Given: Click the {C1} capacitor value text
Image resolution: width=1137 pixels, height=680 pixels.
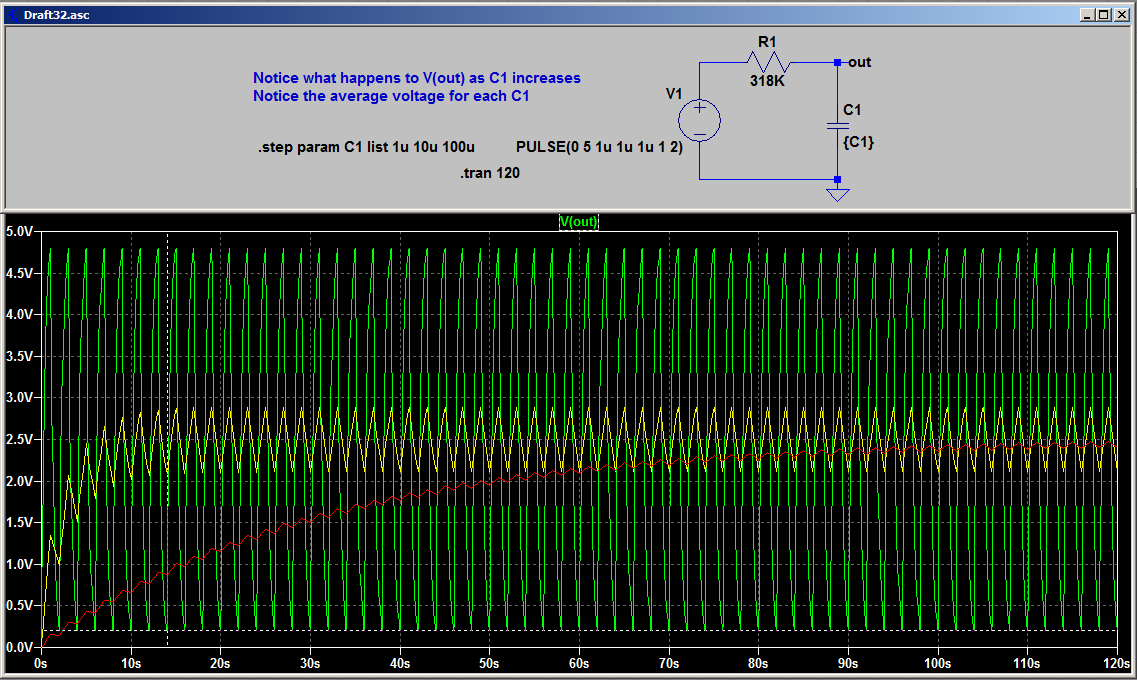Looking at the screenshot, I should pyautogui.click(x=858, y=142).
